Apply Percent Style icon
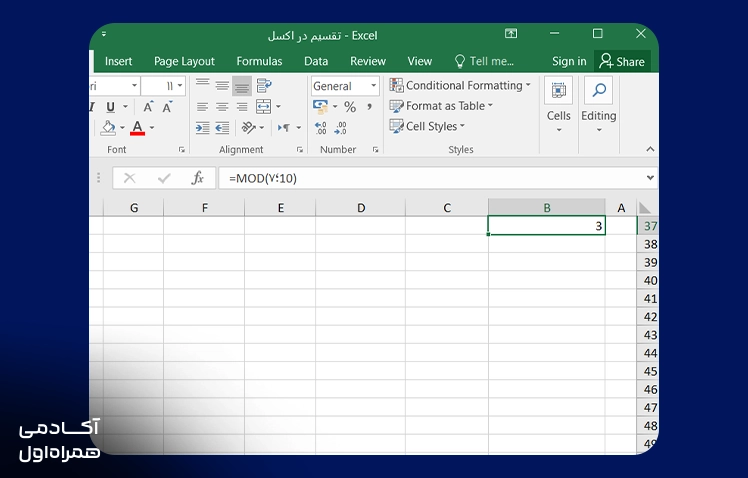The image size is (748, 478). [x=350, y=107]
